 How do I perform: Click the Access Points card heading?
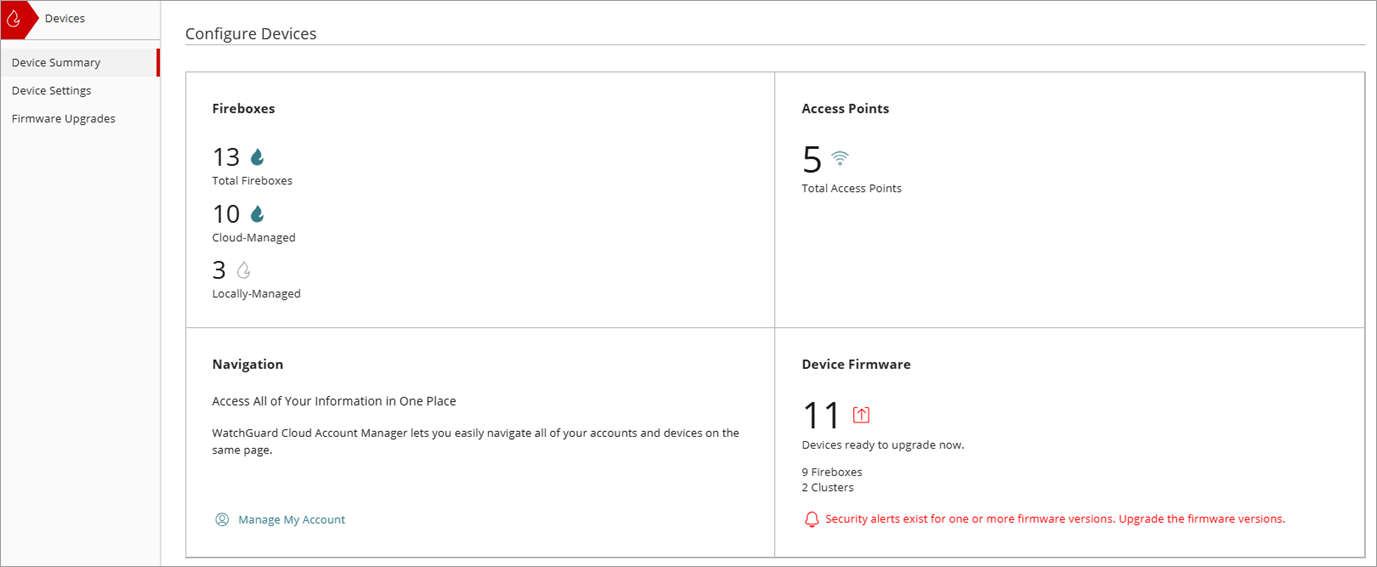pos(845,108)
